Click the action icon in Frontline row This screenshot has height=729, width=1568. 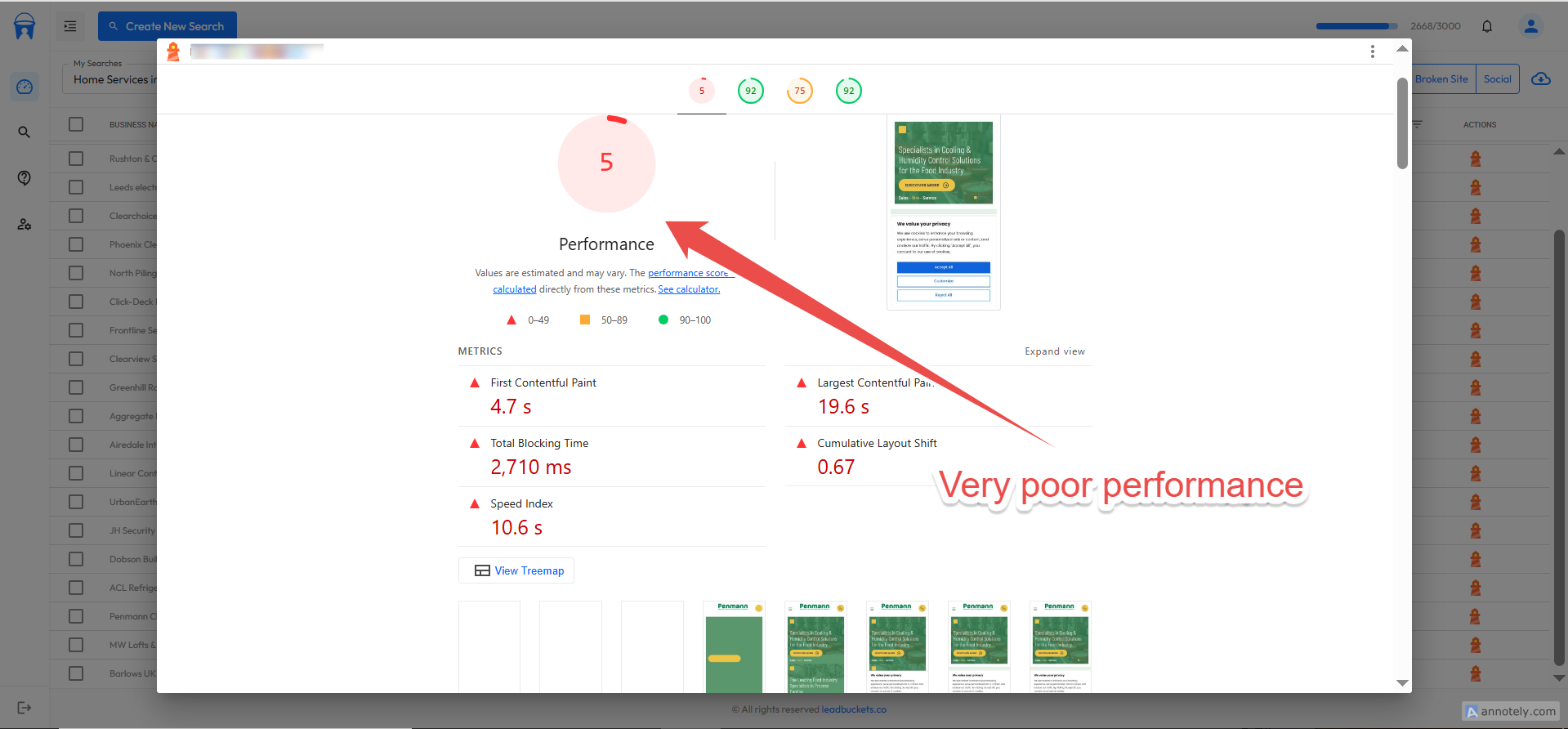[1476, 330]
